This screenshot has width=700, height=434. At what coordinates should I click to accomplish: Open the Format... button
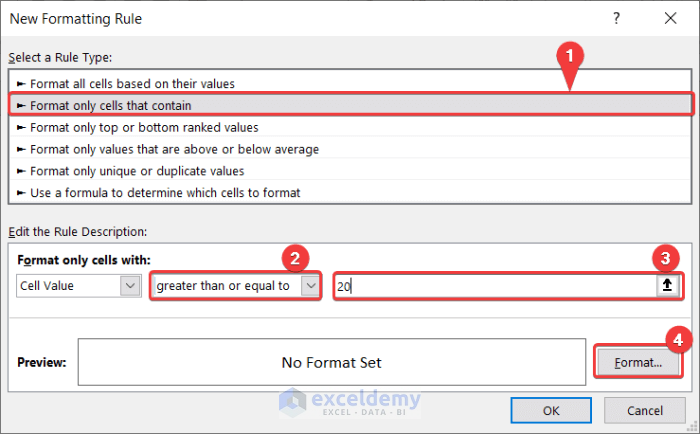point(631,362)
